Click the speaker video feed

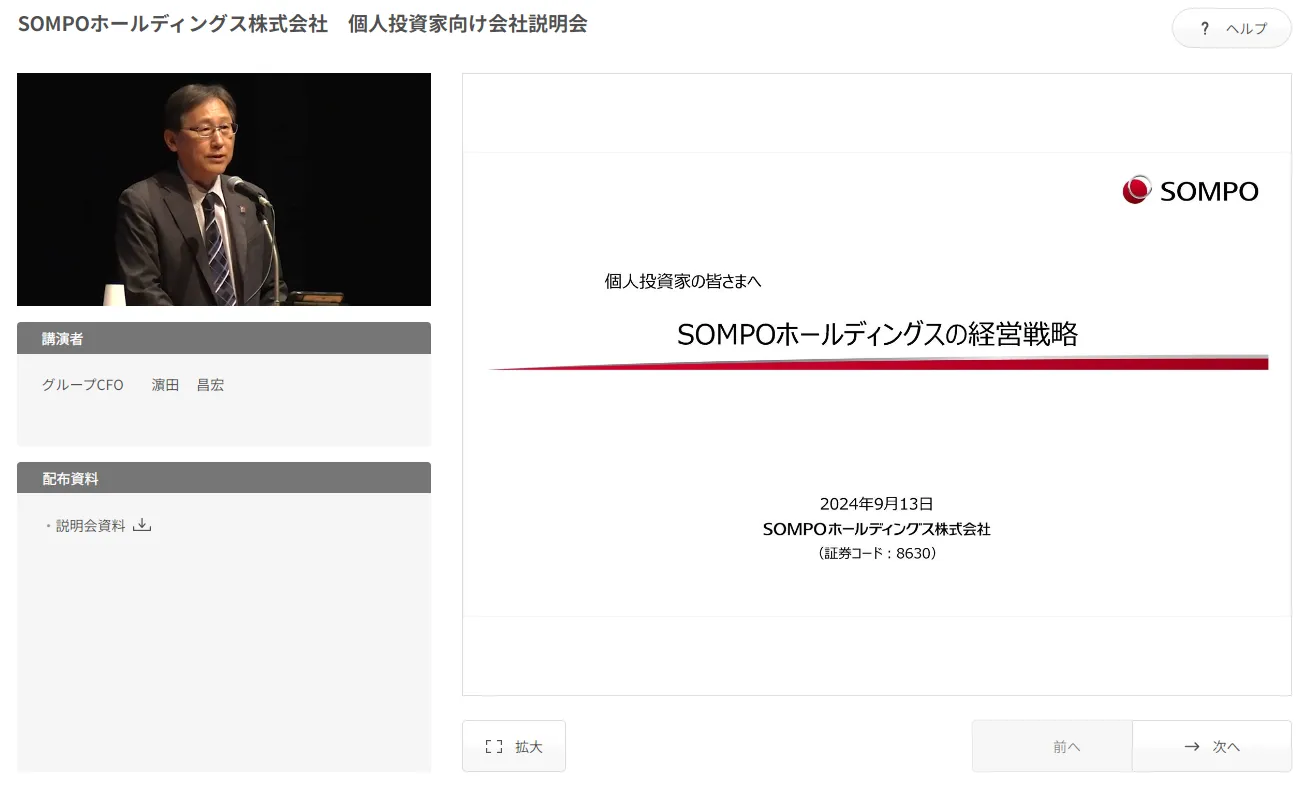coord(224,190)
